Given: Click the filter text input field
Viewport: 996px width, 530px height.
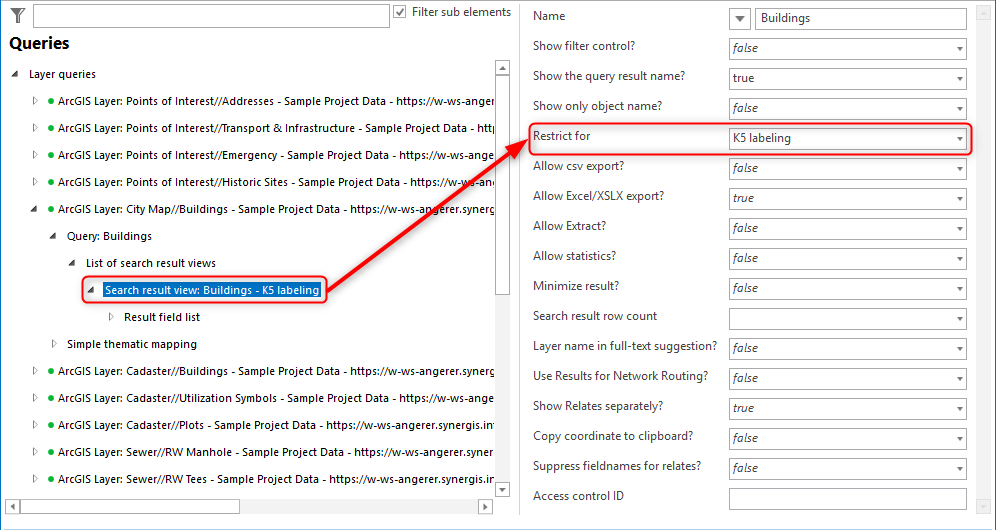Looking at the screenshot, I should (x=211, y=16).
